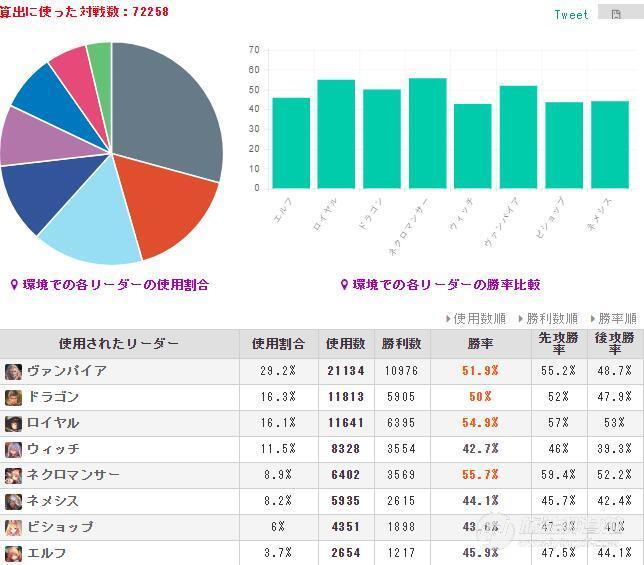Image resolution: width=644 pixels, height=565 pixels.
Task: Sort table by 使用数順
Action: point(476,318)
